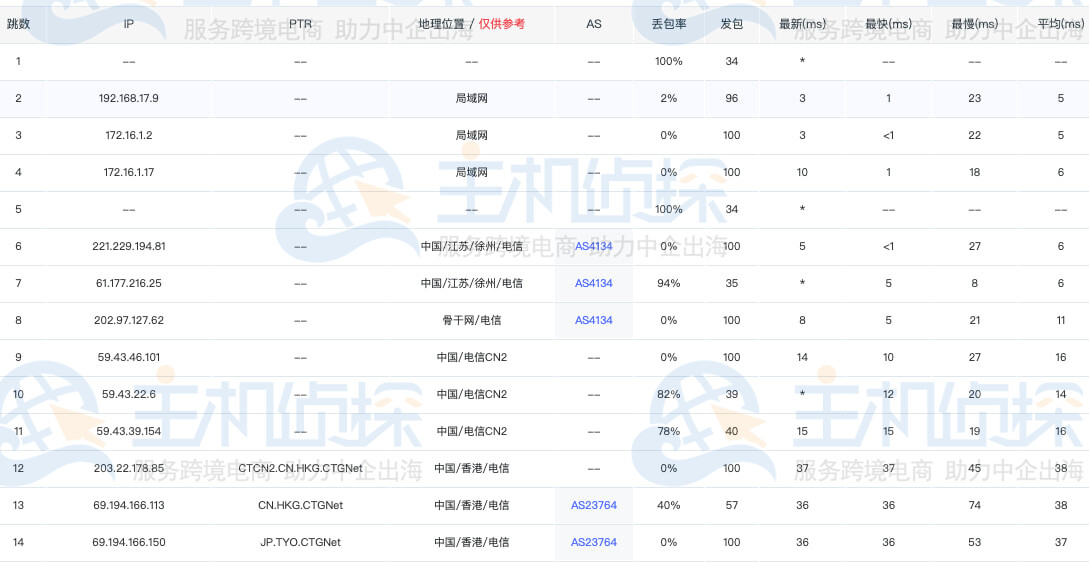
Task: Click AS4134 link for IP 202.97.127.62
Action: [x=593, y=320]
